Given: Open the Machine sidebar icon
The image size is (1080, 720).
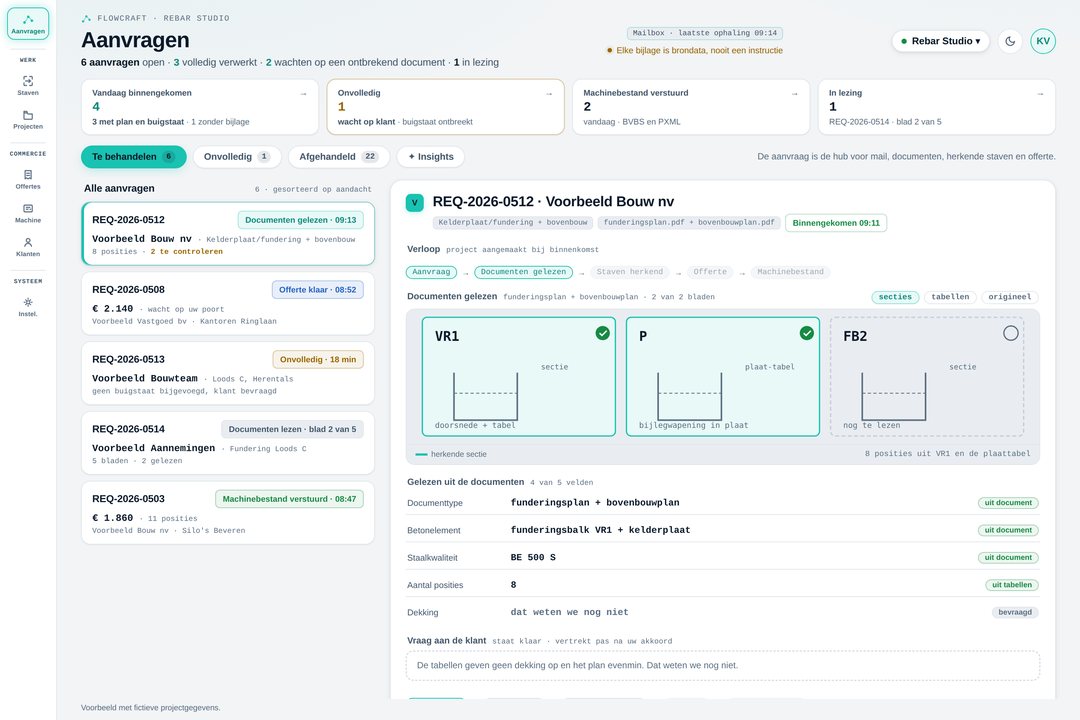Looking at the screenshot, I should 28,213.
